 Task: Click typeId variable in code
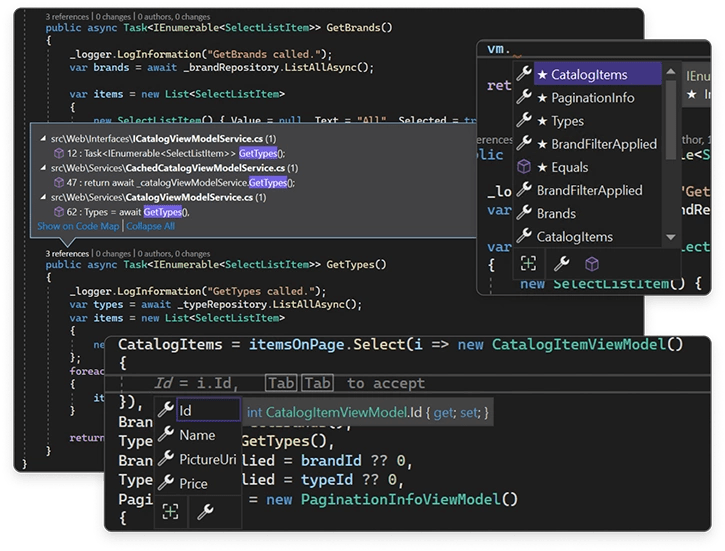pos(327,480)
